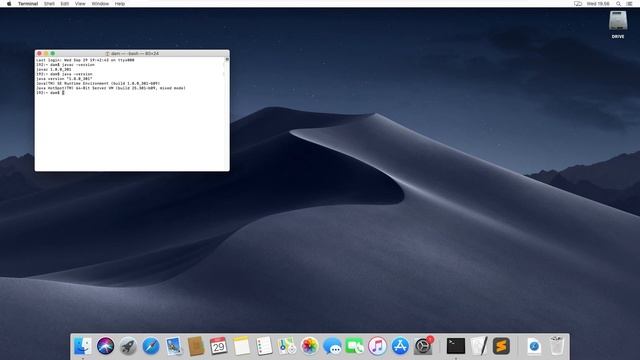This screenshot has height=360, width=640.
Task: Open Messages speech bubble icon in Dock
Action: point(332,346)
